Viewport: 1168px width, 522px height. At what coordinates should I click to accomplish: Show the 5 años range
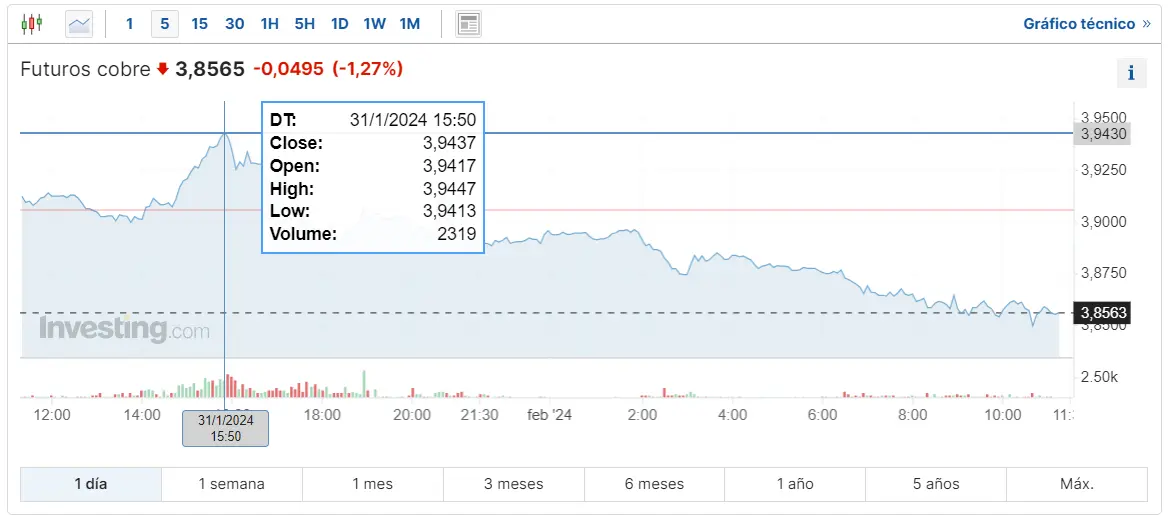click(x=936, y=484)
